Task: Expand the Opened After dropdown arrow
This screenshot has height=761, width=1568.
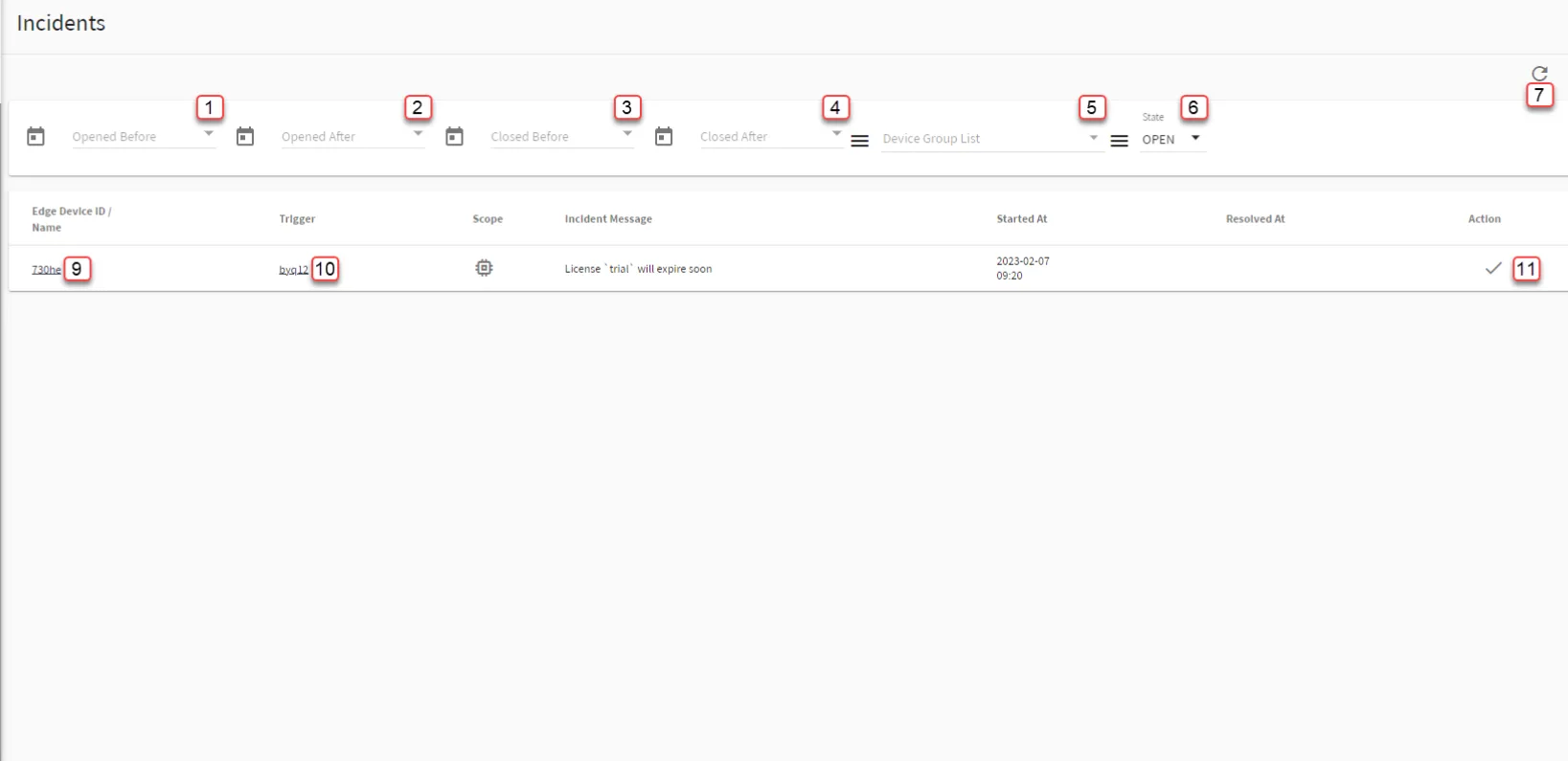Action: (x=418, y=134)
